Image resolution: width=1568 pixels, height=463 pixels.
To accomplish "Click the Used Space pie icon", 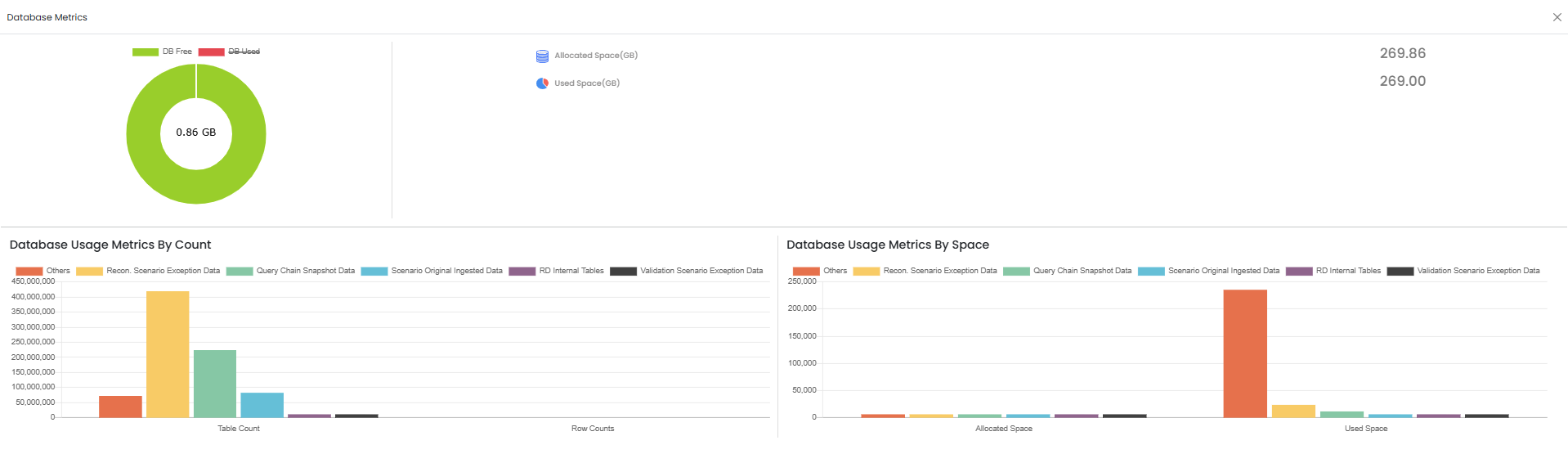I will (542, 83).
